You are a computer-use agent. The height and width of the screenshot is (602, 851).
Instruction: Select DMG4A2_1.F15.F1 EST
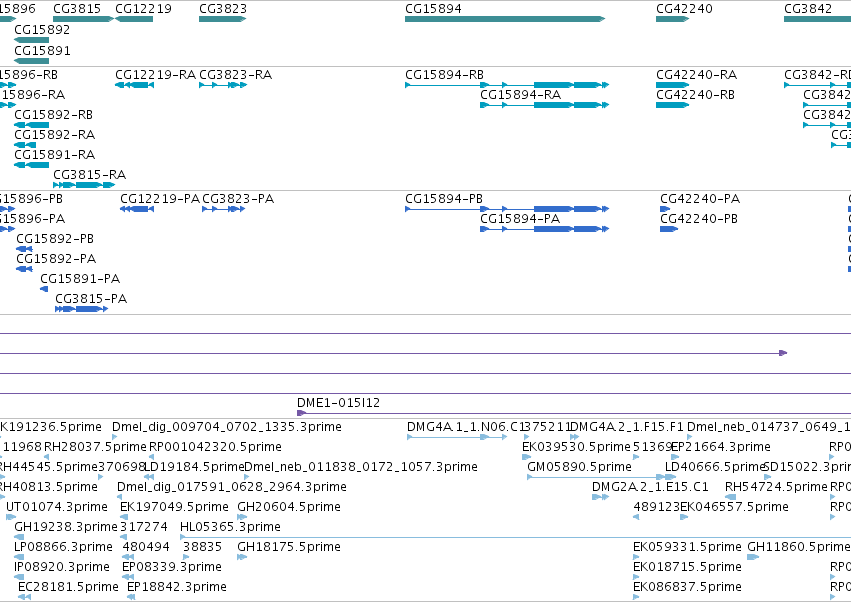click(x=574, y=437)
